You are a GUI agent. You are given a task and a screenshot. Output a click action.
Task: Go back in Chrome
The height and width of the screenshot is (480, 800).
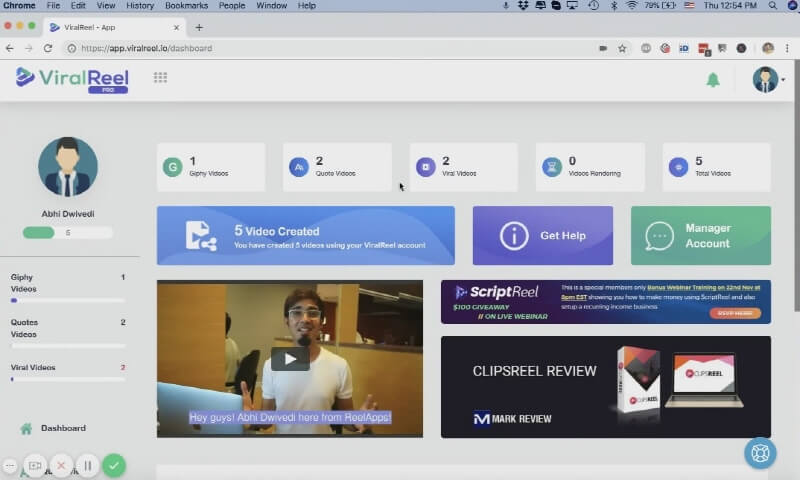(x=10, y=48)
